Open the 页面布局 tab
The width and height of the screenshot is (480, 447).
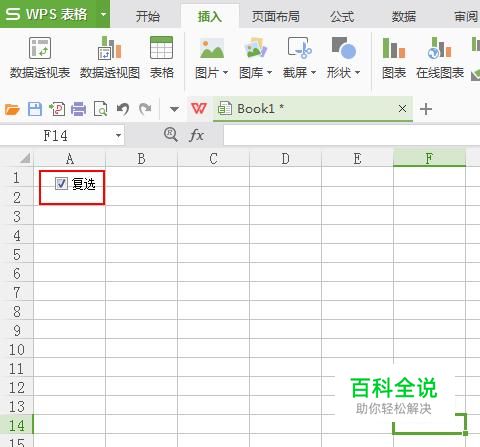point(275,16)
